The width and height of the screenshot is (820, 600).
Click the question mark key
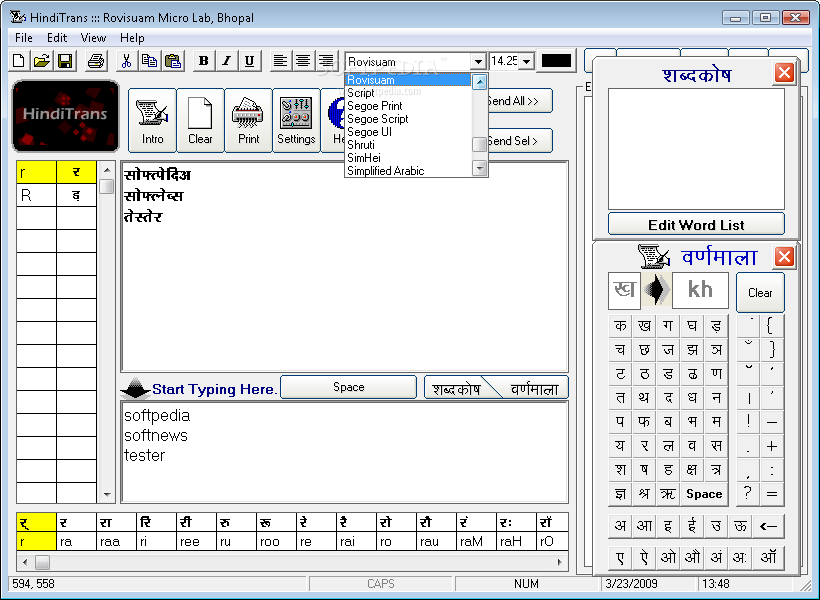pyautogui.click(x=748, y=493)
